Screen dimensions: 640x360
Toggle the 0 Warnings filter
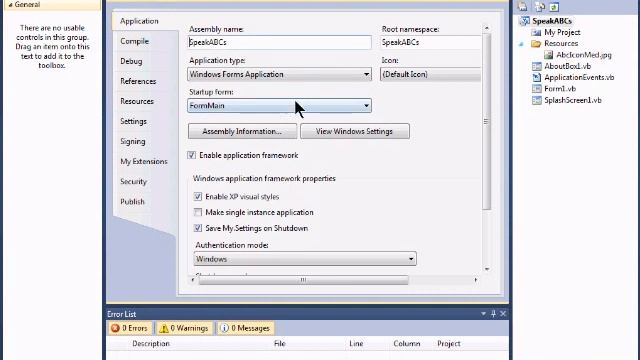[x=184, y=328]
